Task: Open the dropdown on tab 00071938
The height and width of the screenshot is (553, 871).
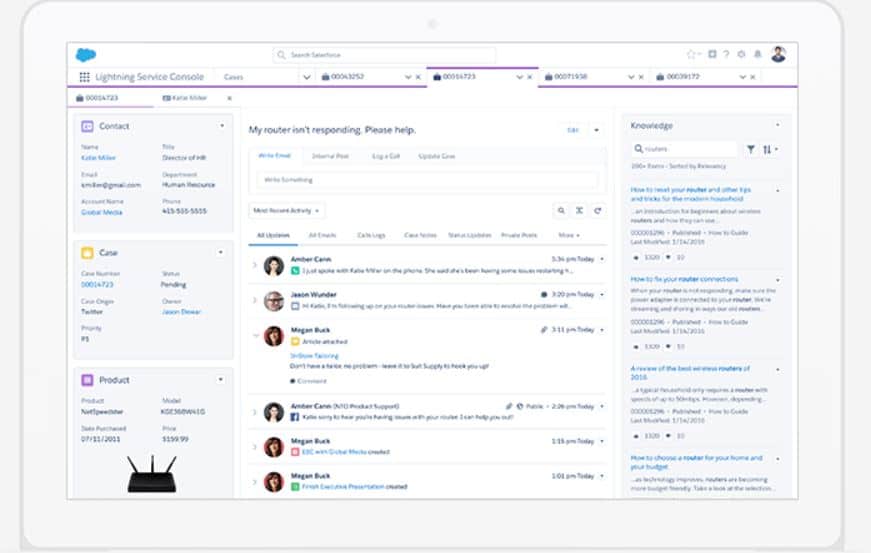Action: coord(631,77)
